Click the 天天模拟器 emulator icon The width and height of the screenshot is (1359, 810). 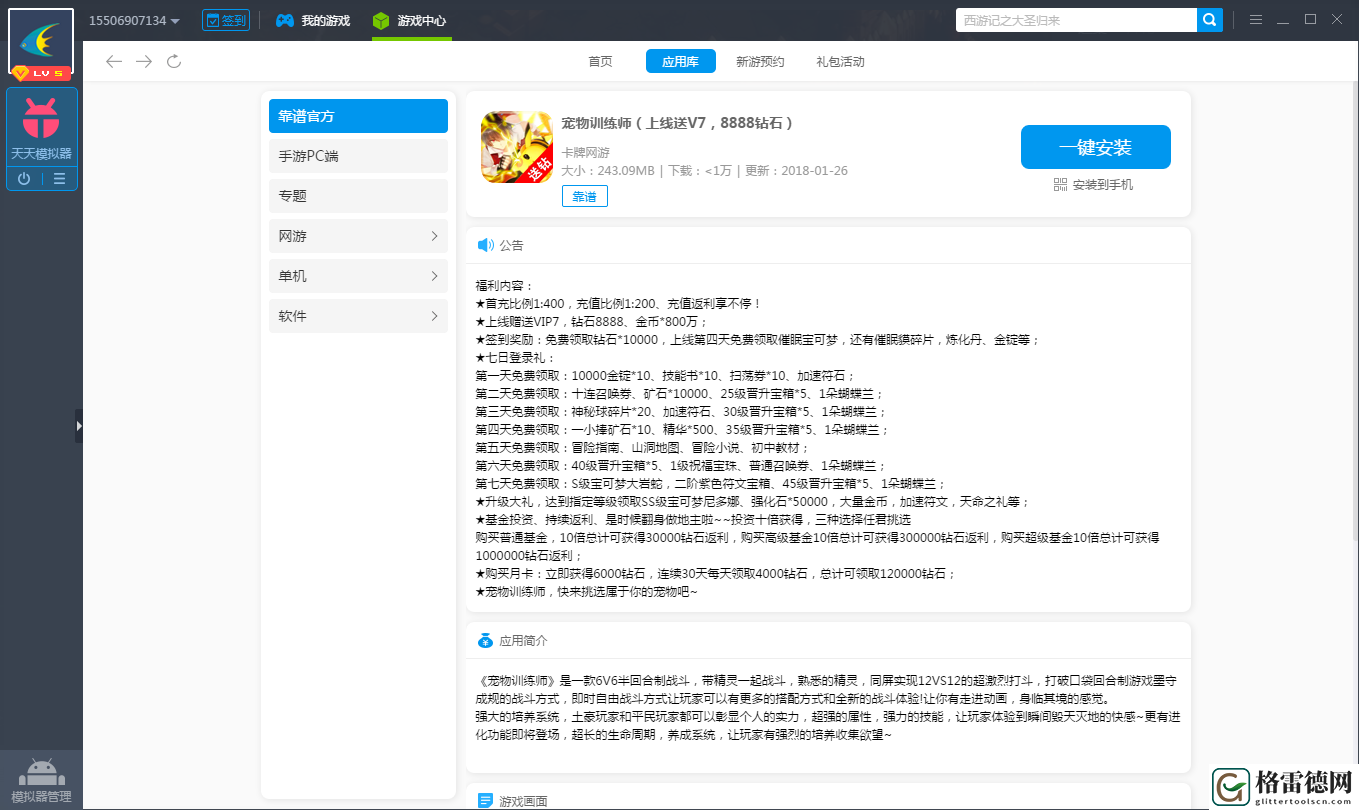[x=41, y=118]
